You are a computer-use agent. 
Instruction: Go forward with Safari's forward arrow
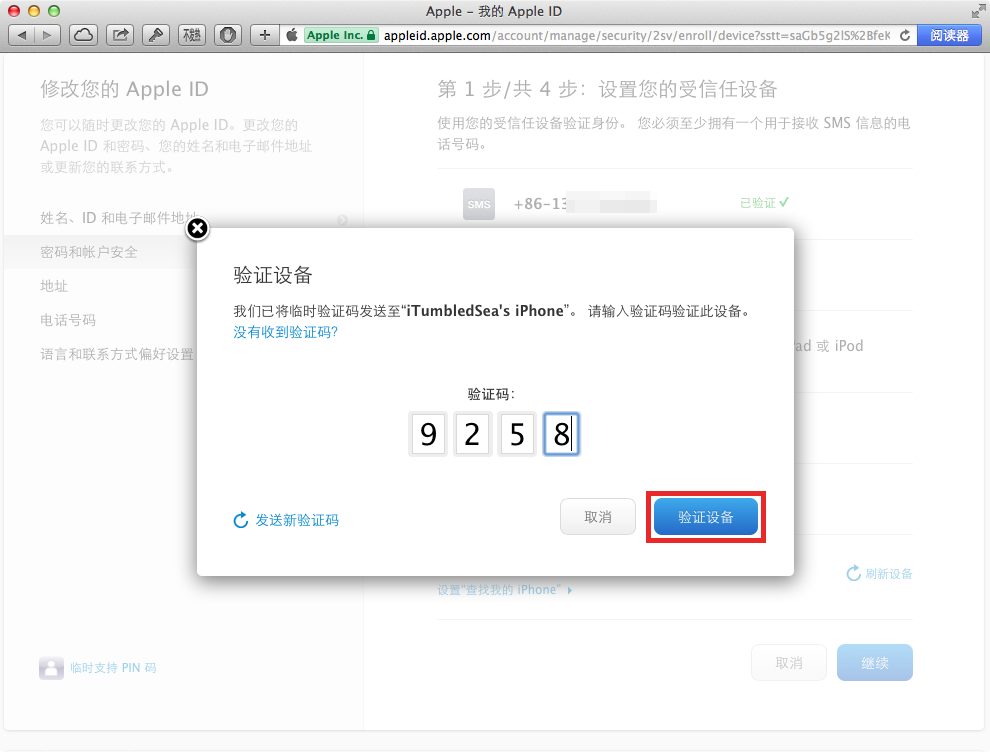pyautogui.click(x=47, y=35)
